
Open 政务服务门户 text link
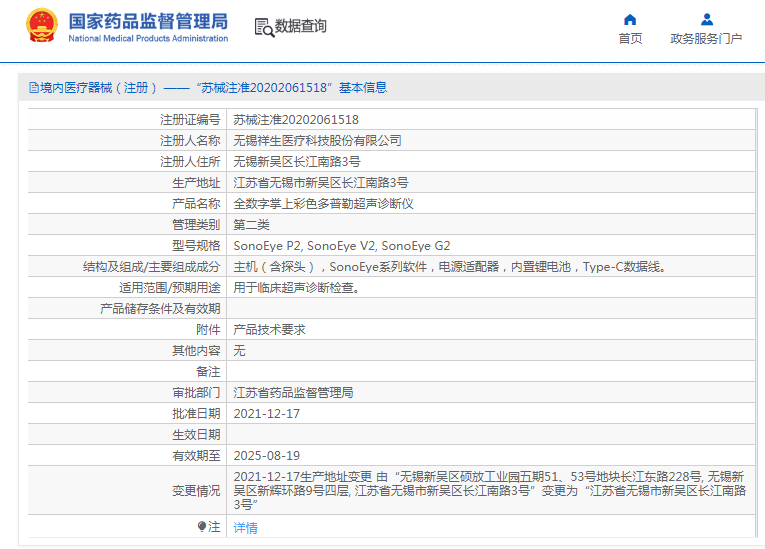click(706, 39)
